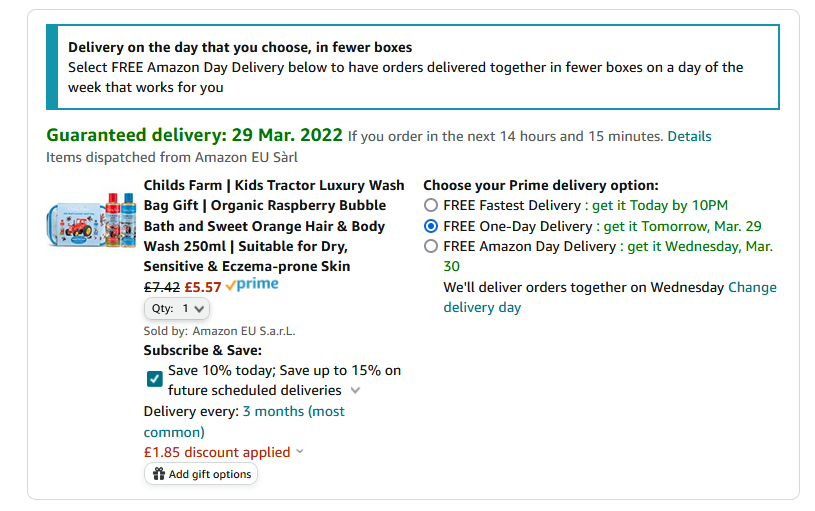
Task: Click the £1.85 discount applied text
Action: [217, 452]
